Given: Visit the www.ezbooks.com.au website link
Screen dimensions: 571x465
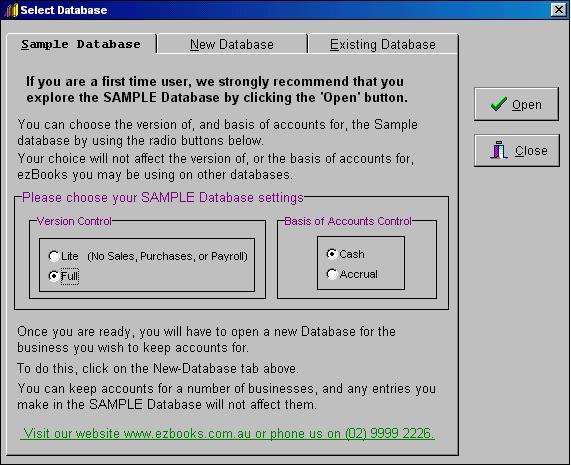Looking at the screenshot, I should coord(227,434).
